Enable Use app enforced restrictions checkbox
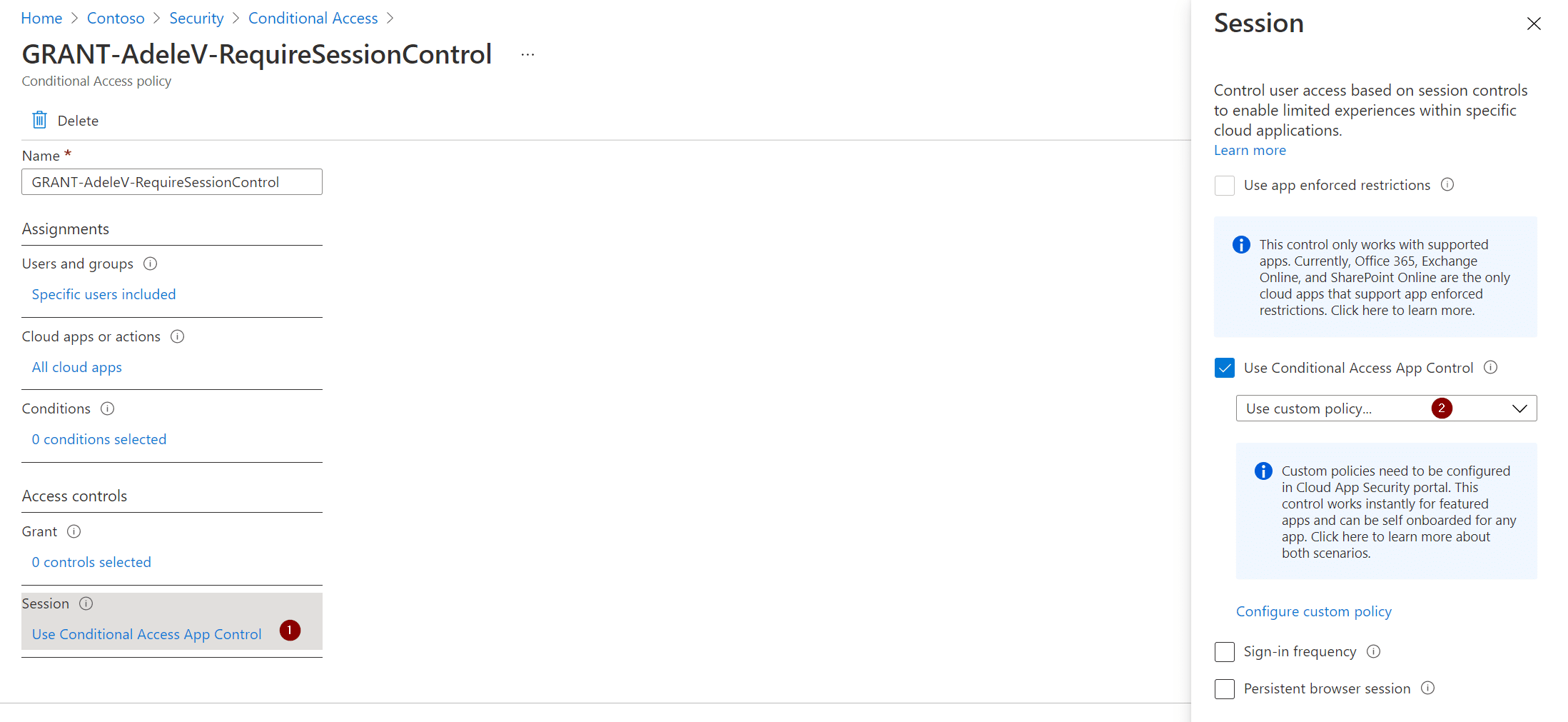Viewport: 1568px width, 722px height. (x=1225, y=186)
